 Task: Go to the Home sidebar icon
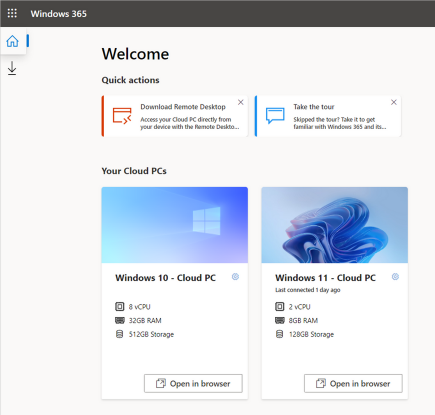(x=13, y=41)
